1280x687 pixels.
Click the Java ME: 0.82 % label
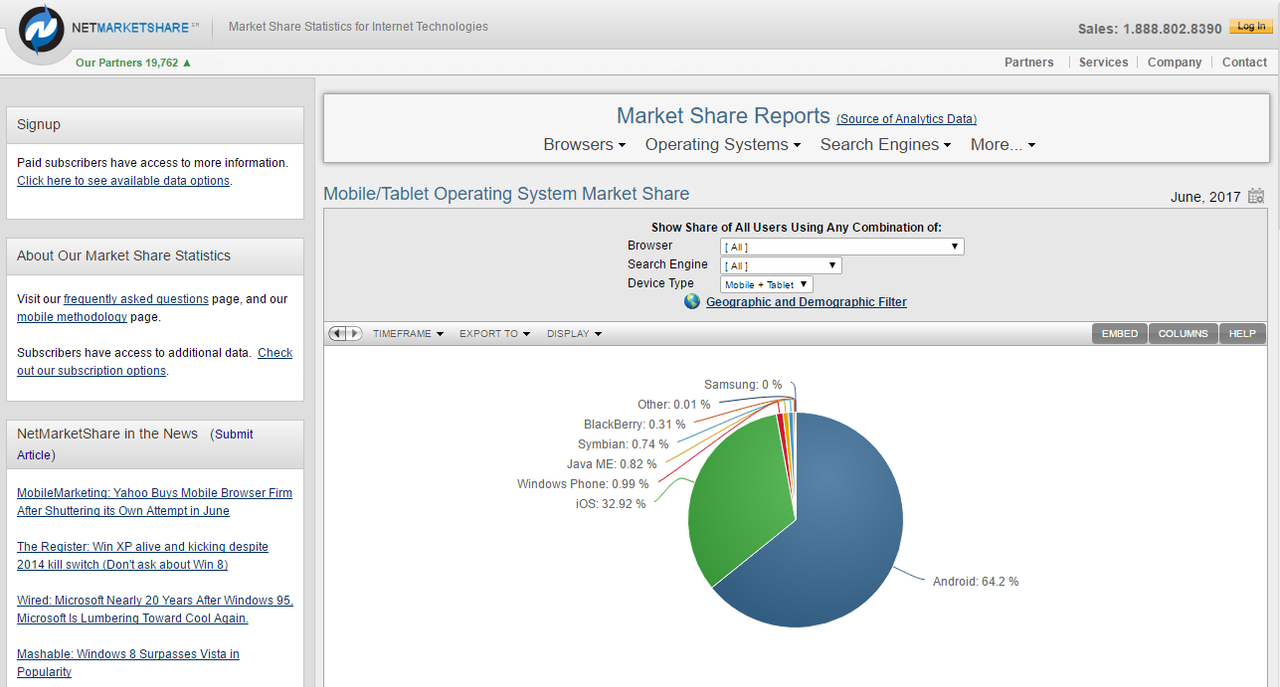612,464
